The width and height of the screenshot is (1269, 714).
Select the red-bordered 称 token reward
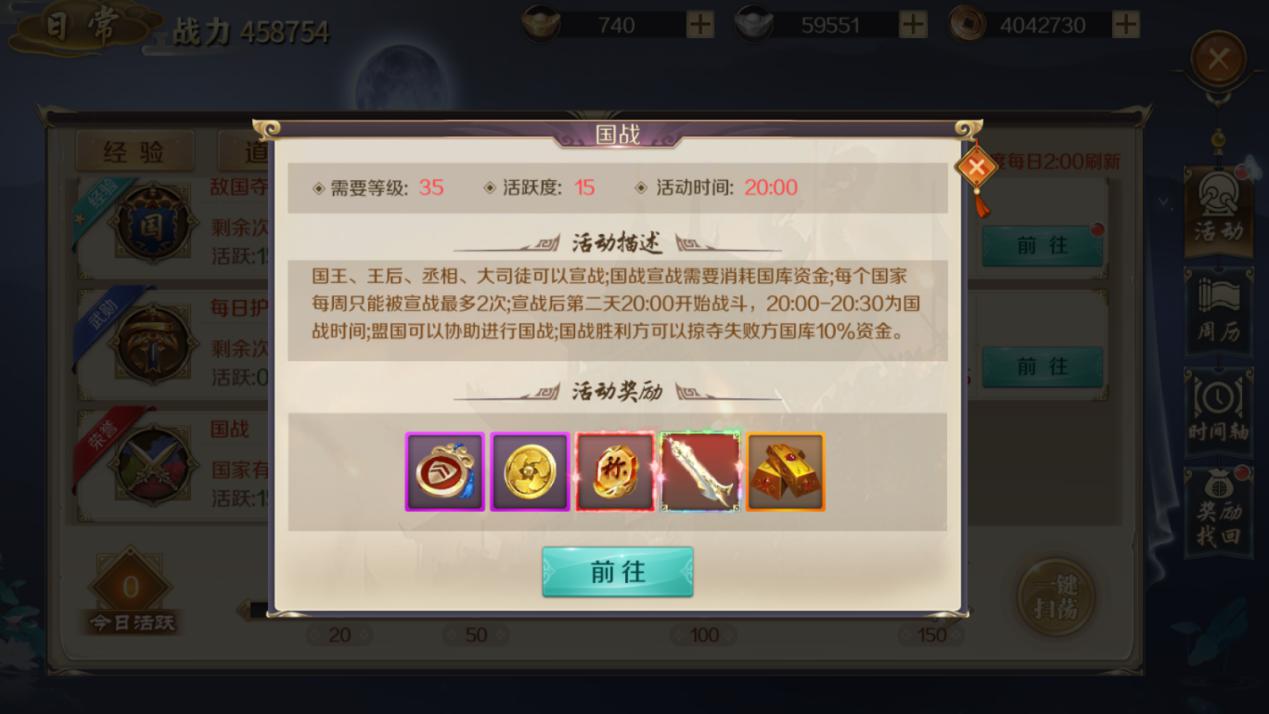tap(615, 472)
